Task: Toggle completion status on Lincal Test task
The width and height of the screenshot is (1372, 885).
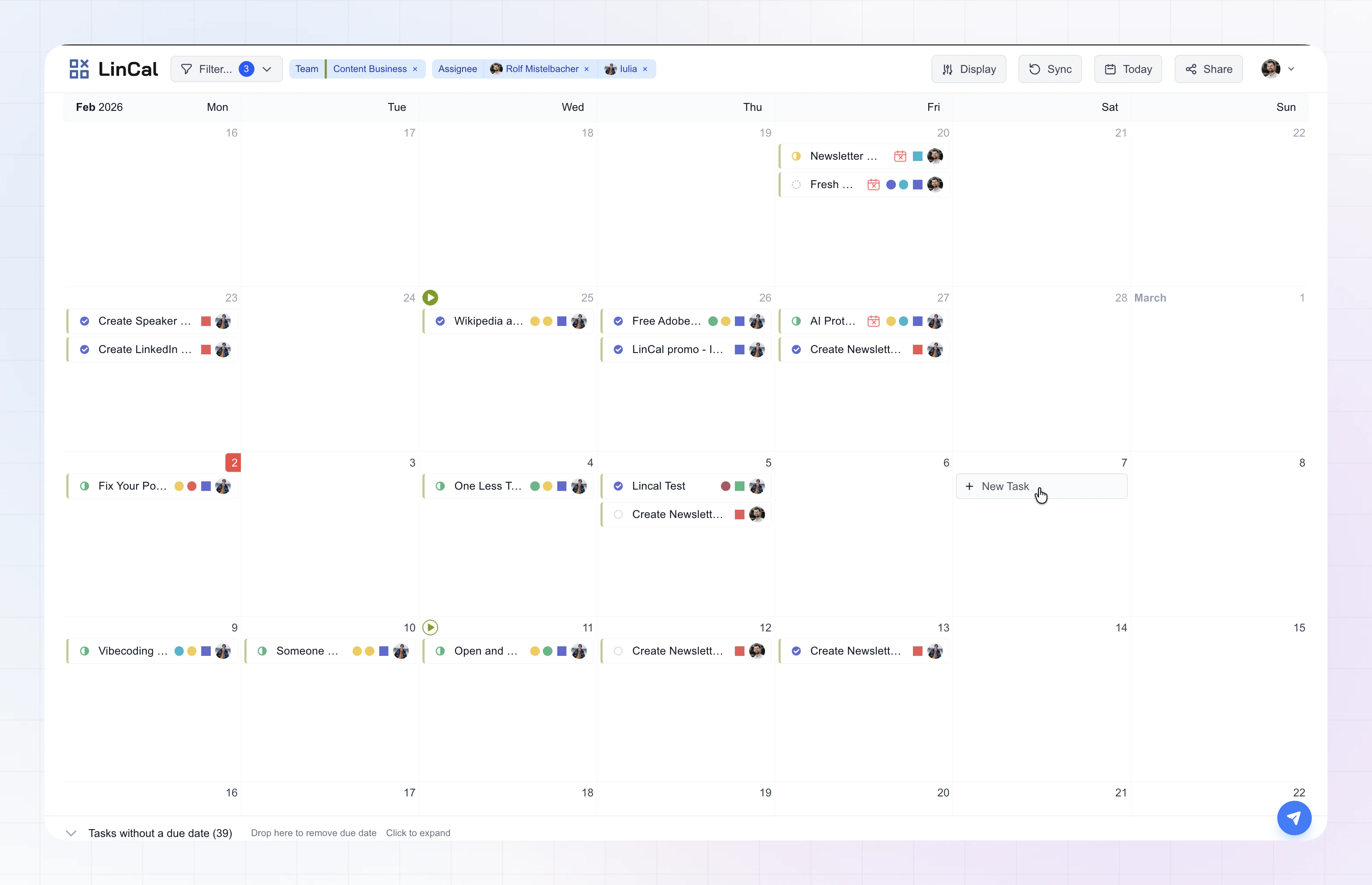Action: point(618,486)
